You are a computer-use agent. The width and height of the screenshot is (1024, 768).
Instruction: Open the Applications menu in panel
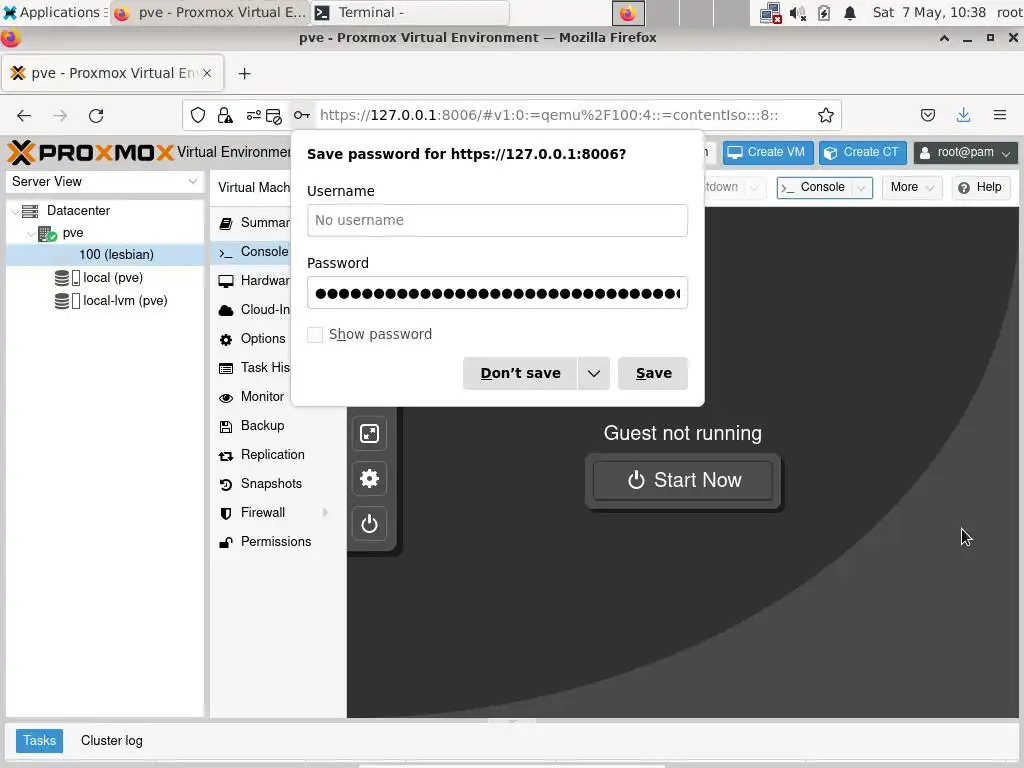pos(54,12)
